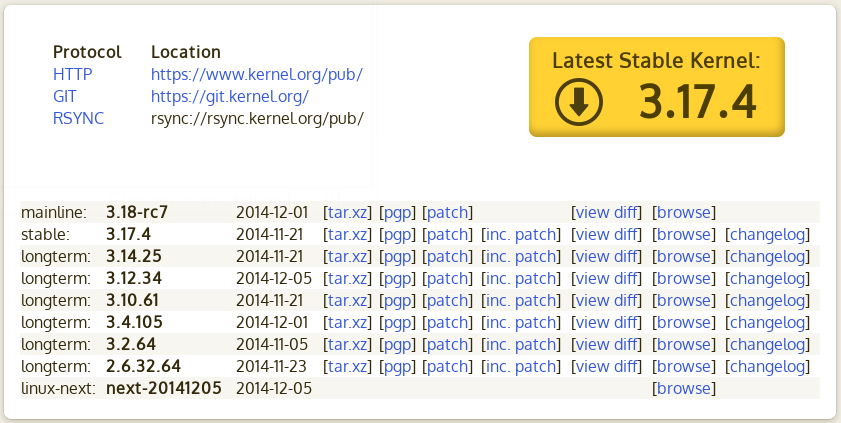Image resolution: width=841 pixels, height=423 pixels.
Task: Visit https://git.kernel.org/ location link
Action: point(229,96)
